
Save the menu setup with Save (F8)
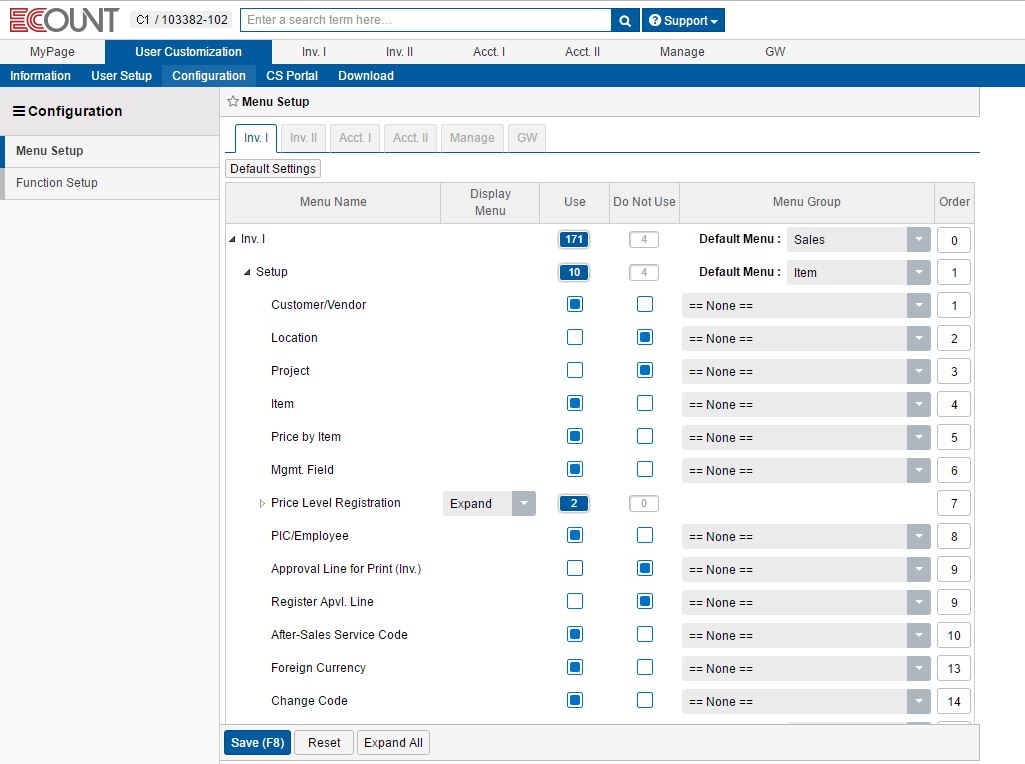coord(258,742)
